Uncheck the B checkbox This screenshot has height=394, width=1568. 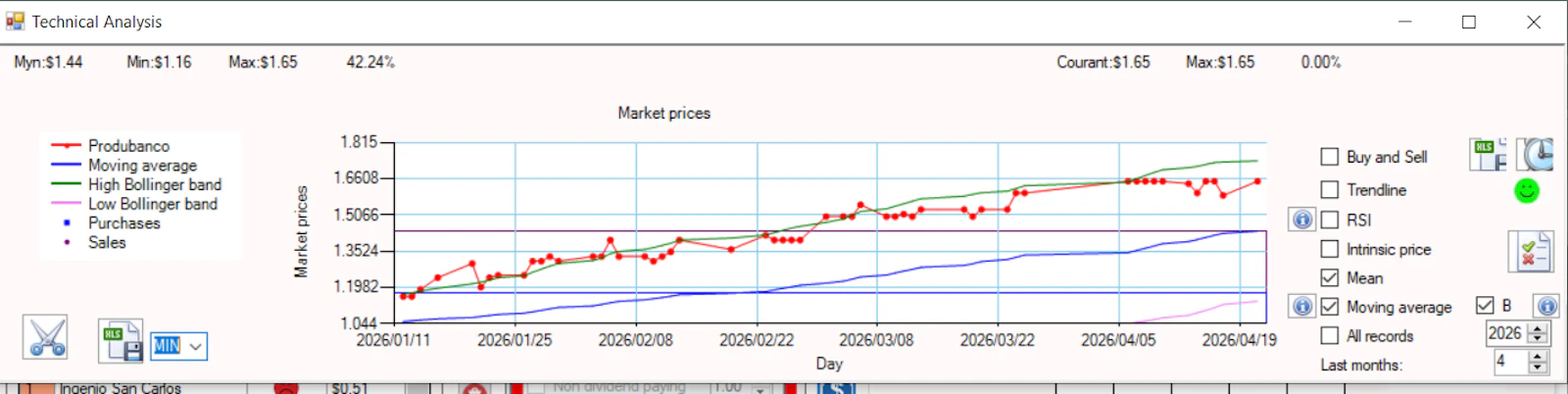pyautogui.click(x=1485, y=306)
